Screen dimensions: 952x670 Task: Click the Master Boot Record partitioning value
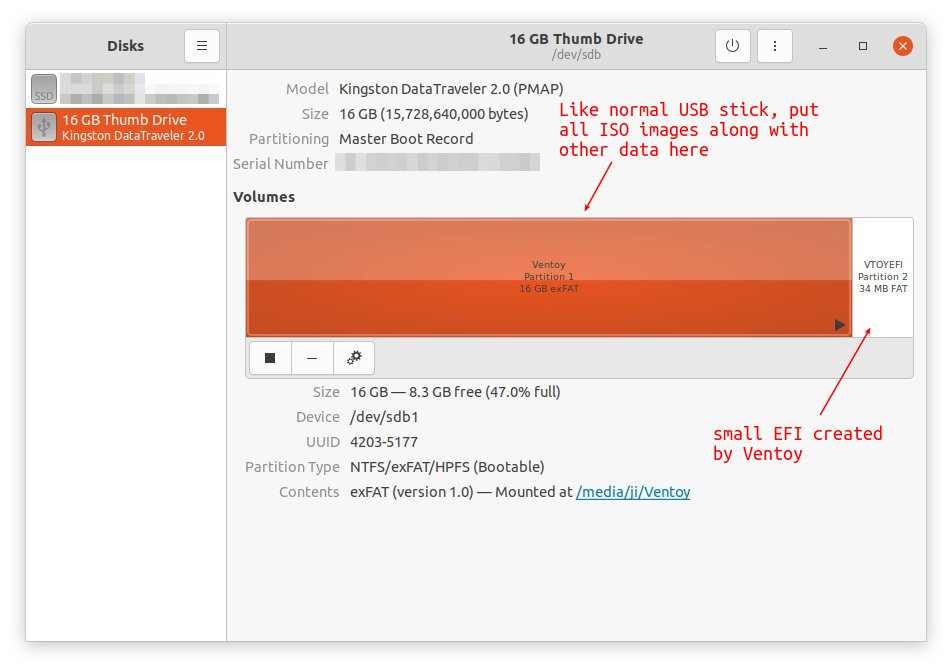[406, 139]
